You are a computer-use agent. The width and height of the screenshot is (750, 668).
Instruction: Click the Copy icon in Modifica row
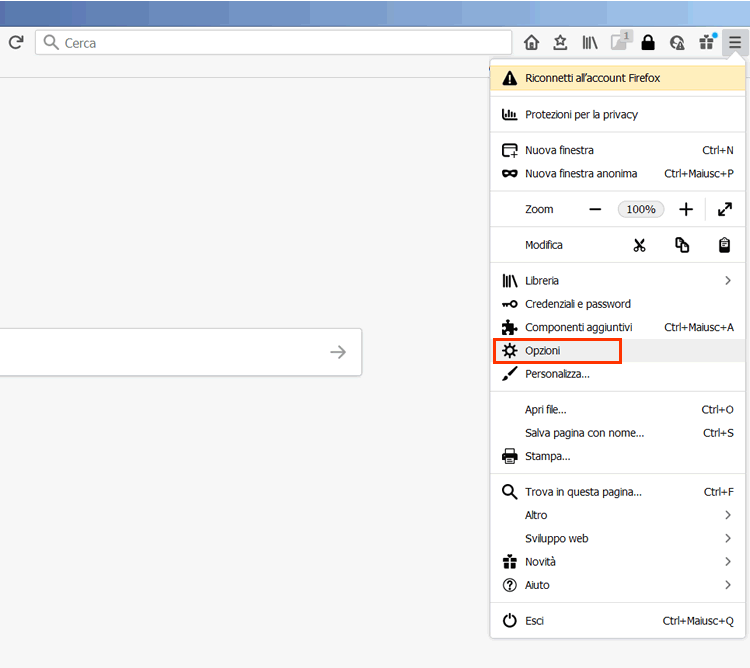click(682, 245)
